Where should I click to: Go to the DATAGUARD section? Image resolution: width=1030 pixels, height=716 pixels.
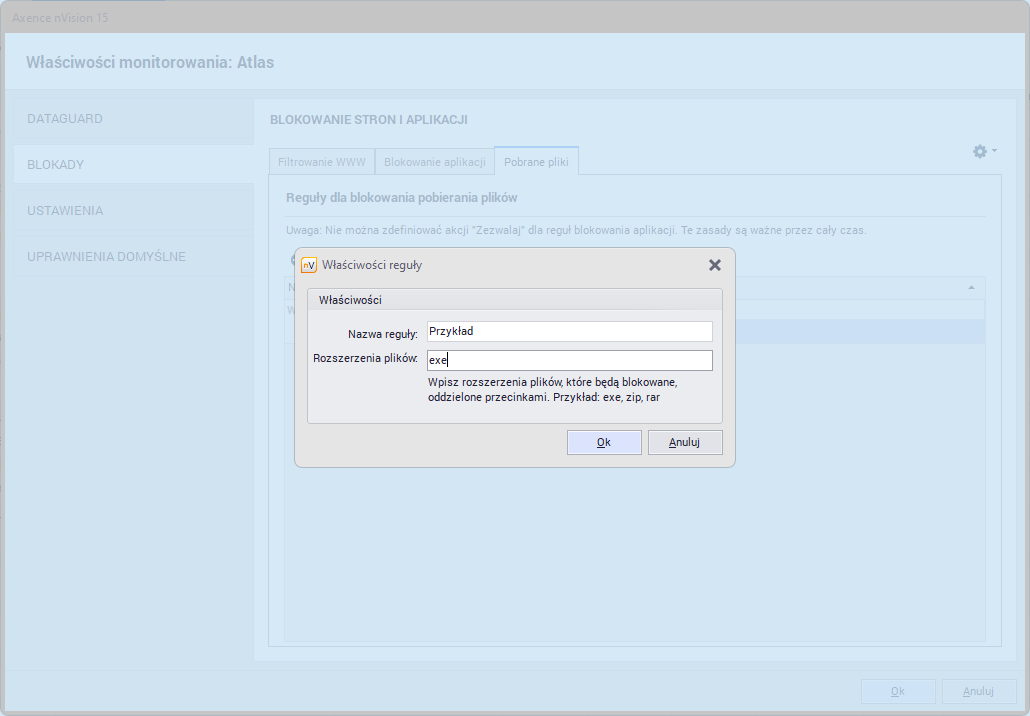tap(65, 119)
